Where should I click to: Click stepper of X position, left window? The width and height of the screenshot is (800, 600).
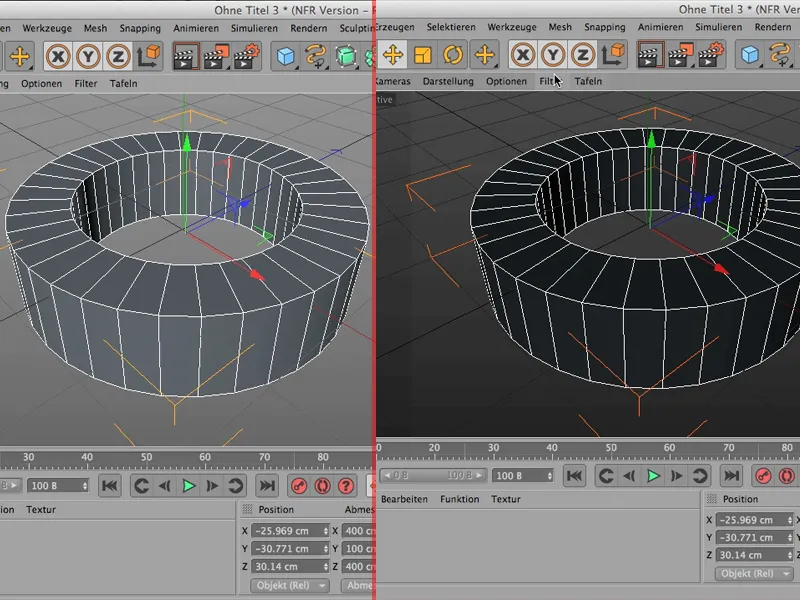325,531
